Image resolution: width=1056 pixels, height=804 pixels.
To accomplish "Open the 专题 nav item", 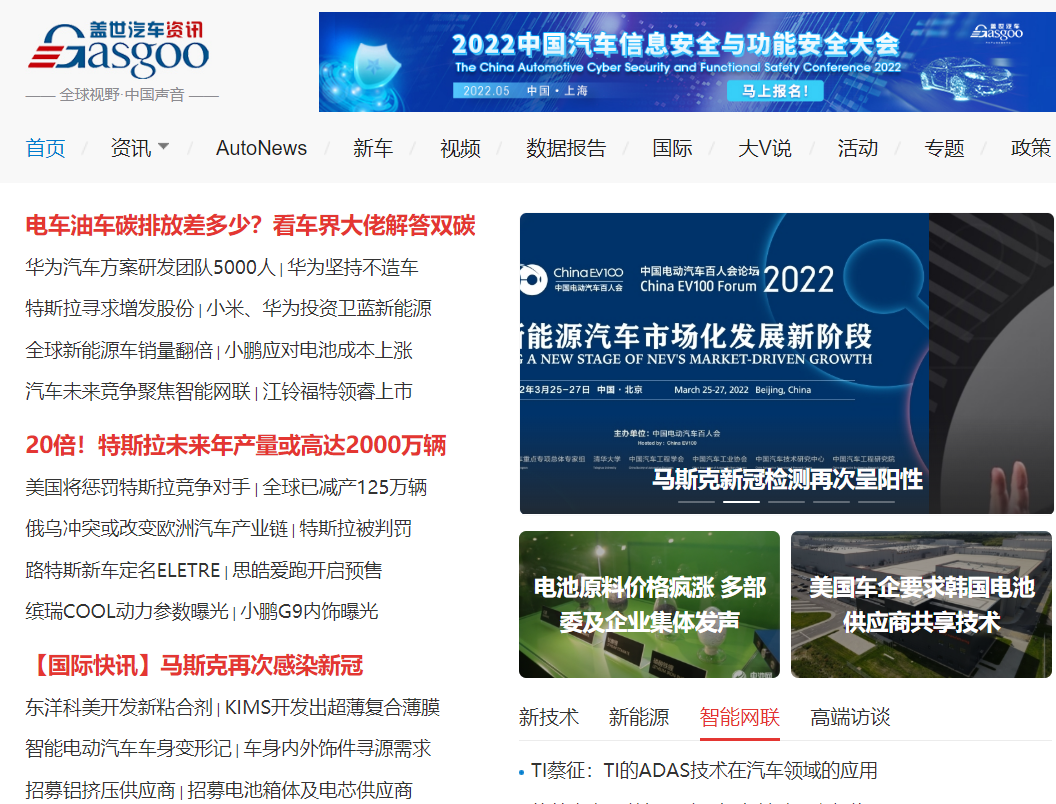I will pos(944,148).
